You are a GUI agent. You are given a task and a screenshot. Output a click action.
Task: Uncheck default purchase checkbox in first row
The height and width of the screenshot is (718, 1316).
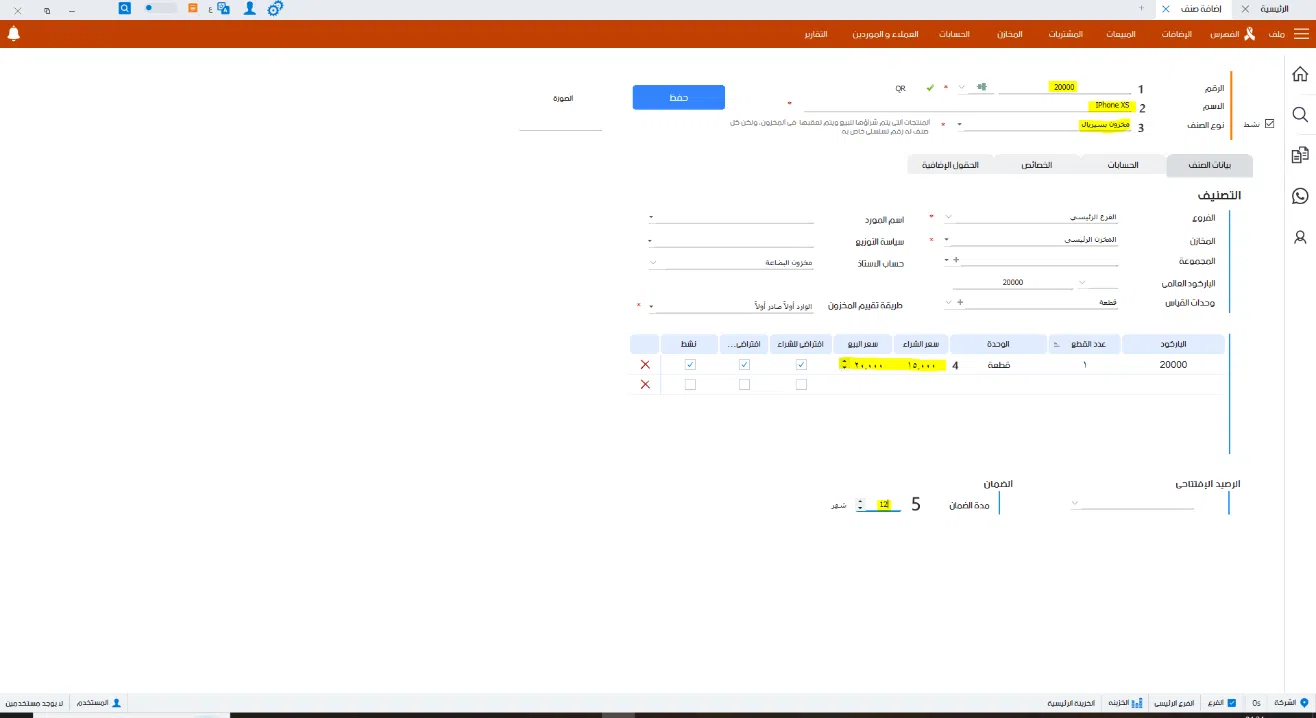pyautogui.click(x=801, y=365)
